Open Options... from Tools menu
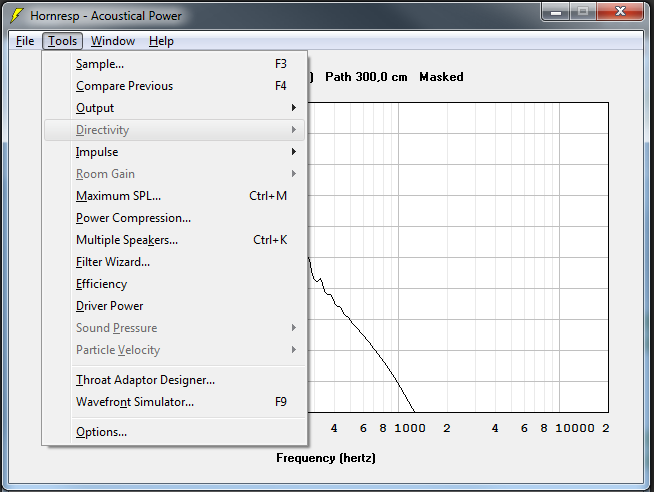Image resolution: width=654 pixels, height=492 pixels. click(174, 432)
